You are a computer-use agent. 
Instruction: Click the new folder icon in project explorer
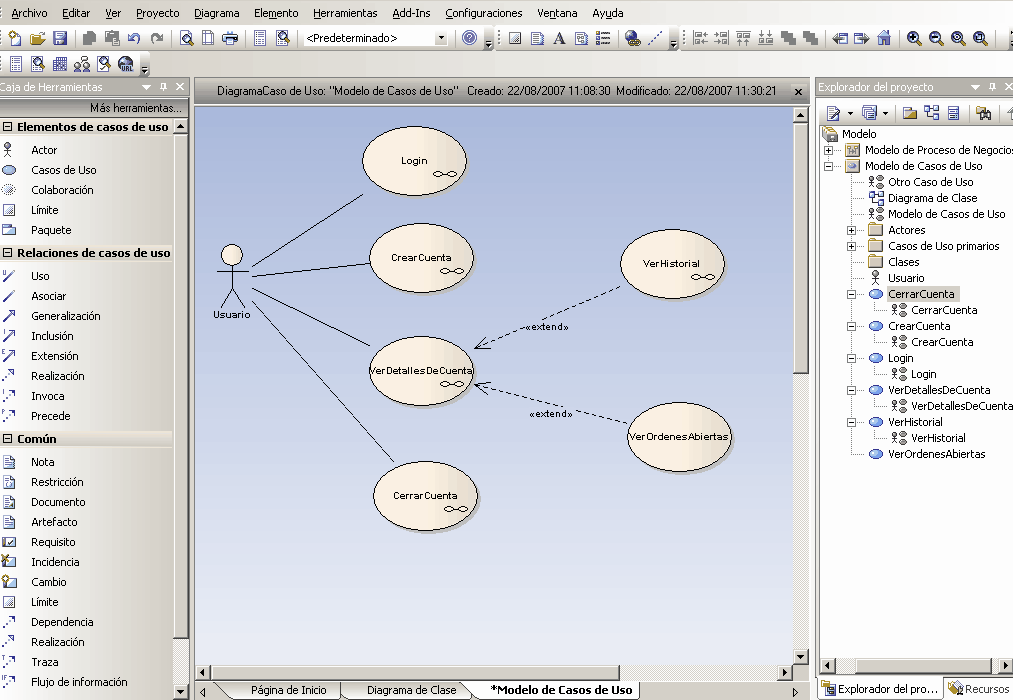click(910, 114)
